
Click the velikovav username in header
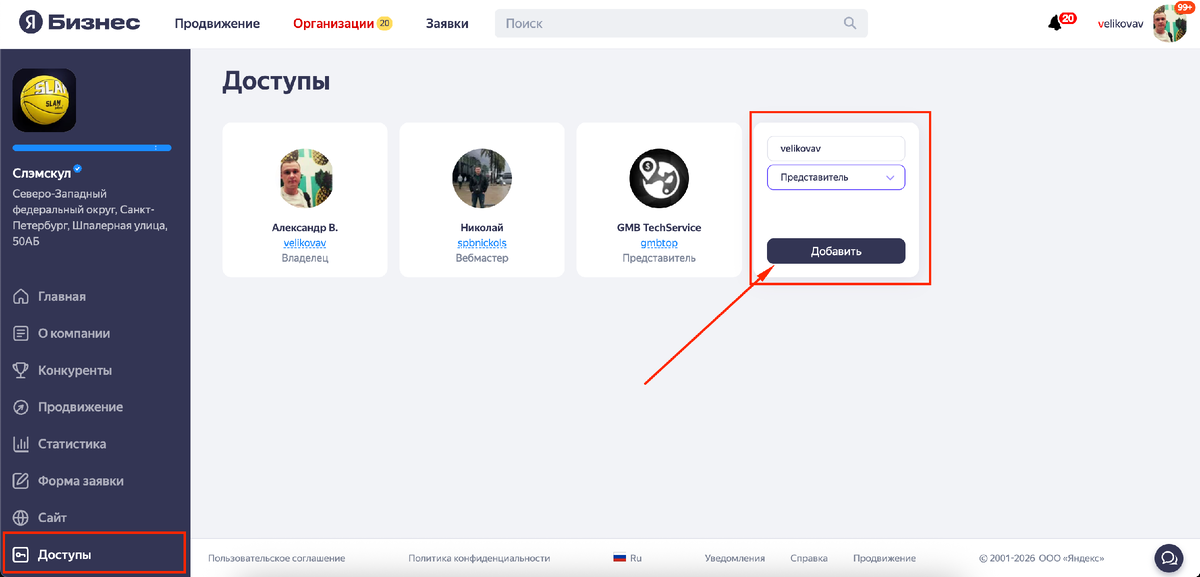tap(1122, 24)
